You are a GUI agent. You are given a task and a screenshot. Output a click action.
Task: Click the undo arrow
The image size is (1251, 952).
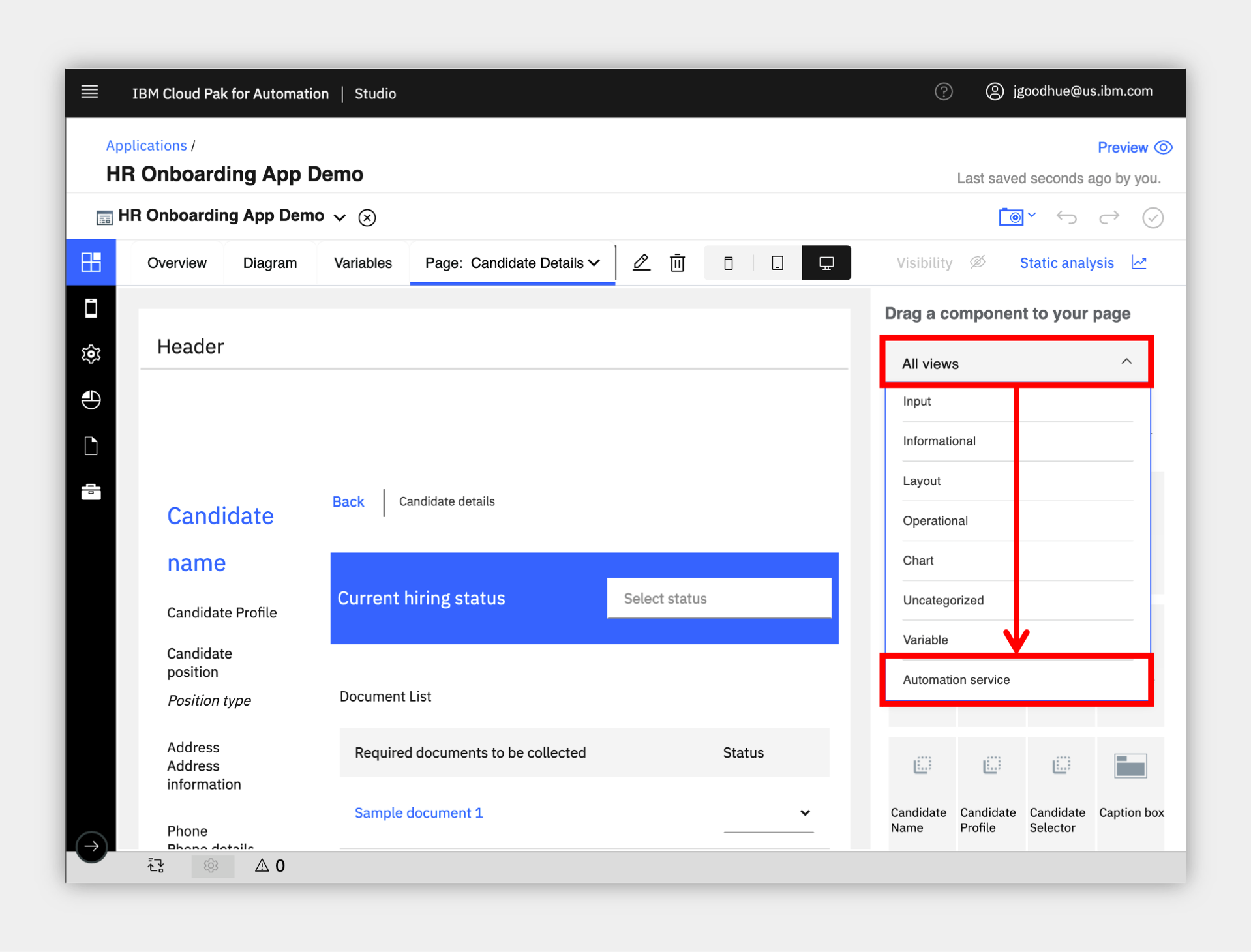(x=1067, y=217)
